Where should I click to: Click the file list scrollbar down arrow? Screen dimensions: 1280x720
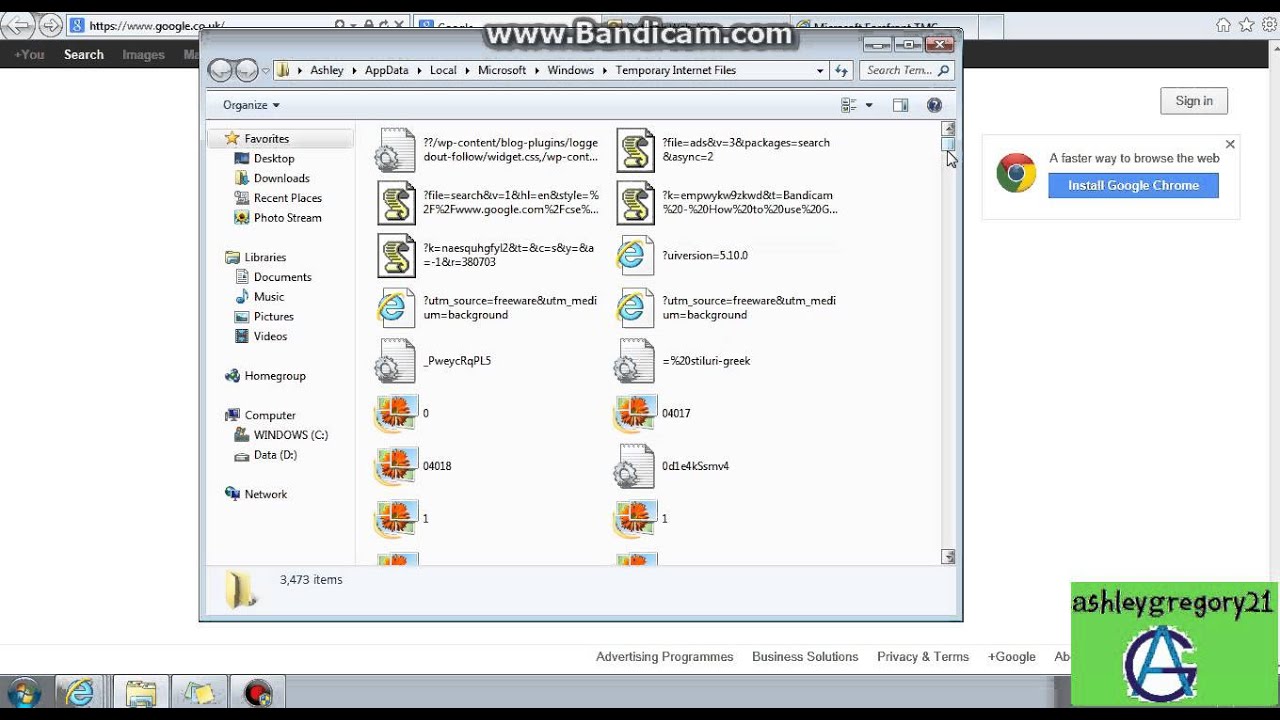coord(948,557)
